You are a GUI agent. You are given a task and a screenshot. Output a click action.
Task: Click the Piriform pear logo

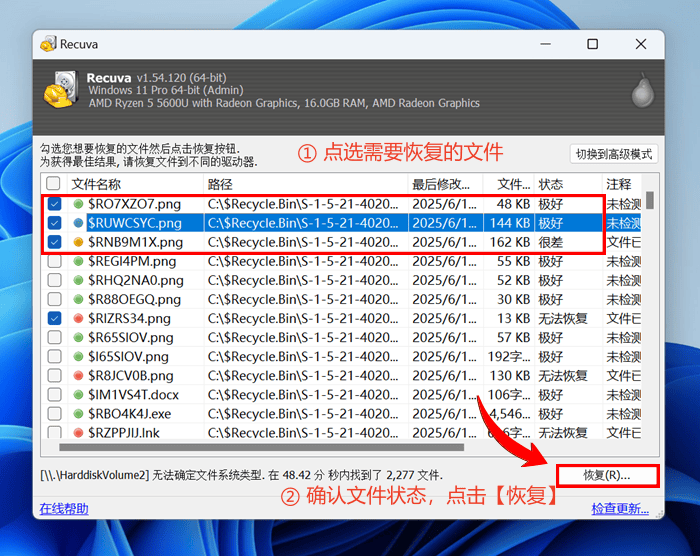[x=643, y=91]
